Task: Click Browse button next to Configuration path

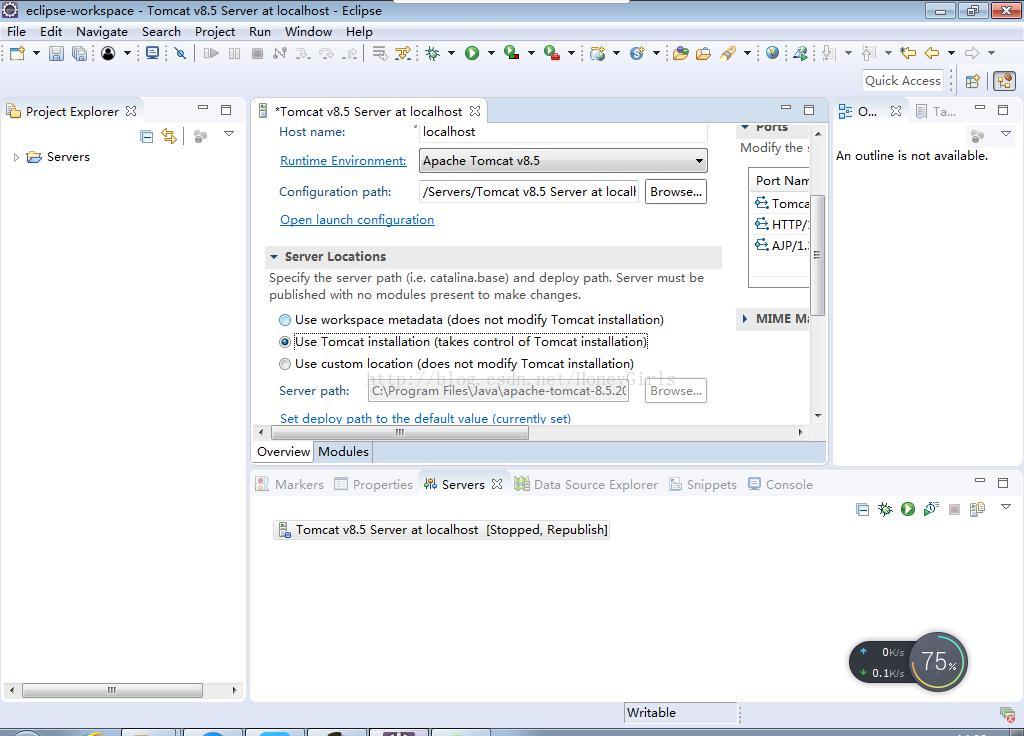Action: 676,192
